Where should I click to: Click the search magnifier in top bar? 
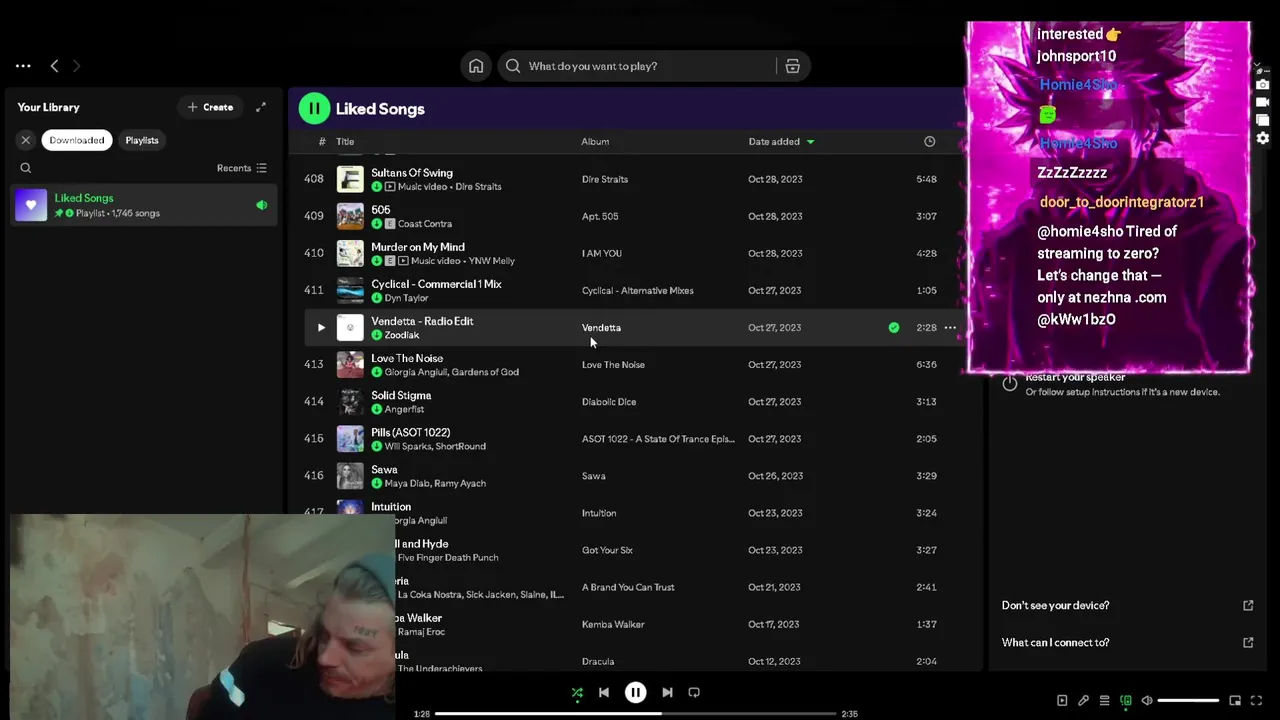click(513, 66)
